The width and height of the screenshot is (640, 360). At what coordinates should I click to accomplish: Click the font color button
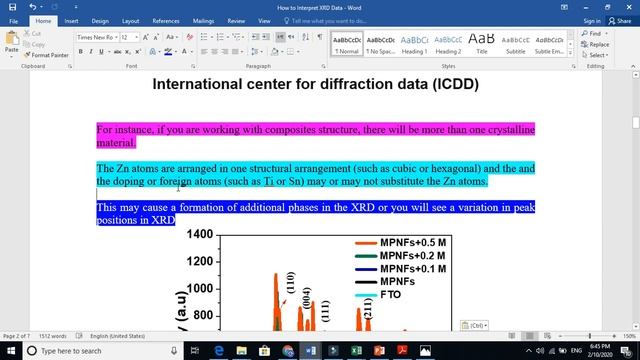click(184, 52)
